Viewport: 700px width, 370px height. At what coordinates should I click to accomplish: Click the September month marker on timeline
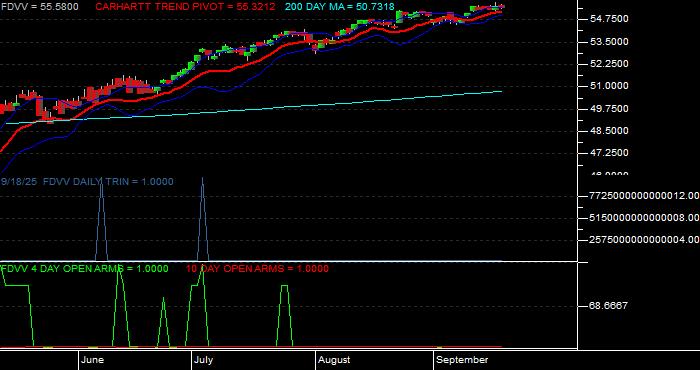pyautogui.click(x=462, y=360)
